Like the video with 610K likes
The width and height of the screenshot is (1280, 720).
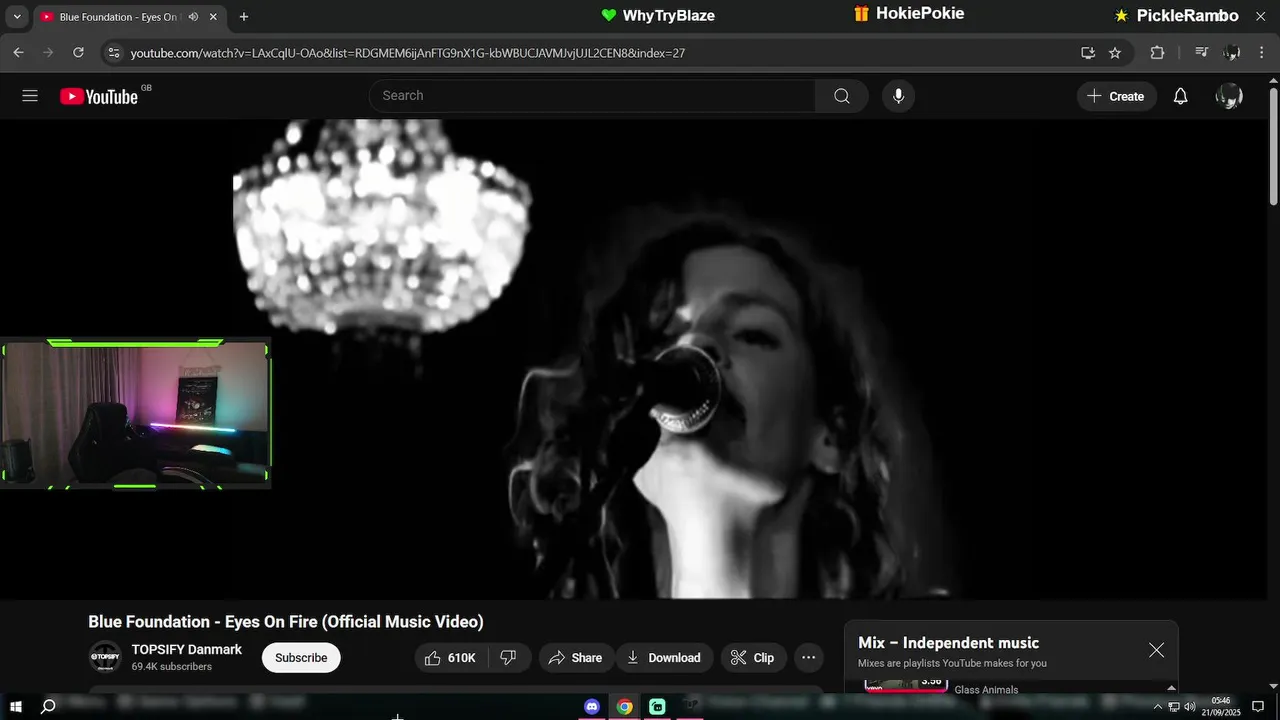click(x=450, y=658)
